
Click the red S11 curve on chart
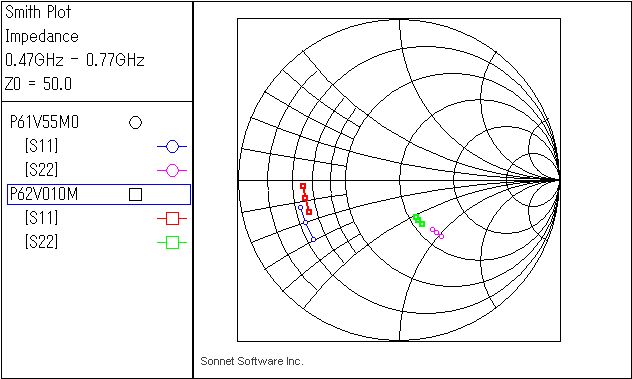click(306, 198)
